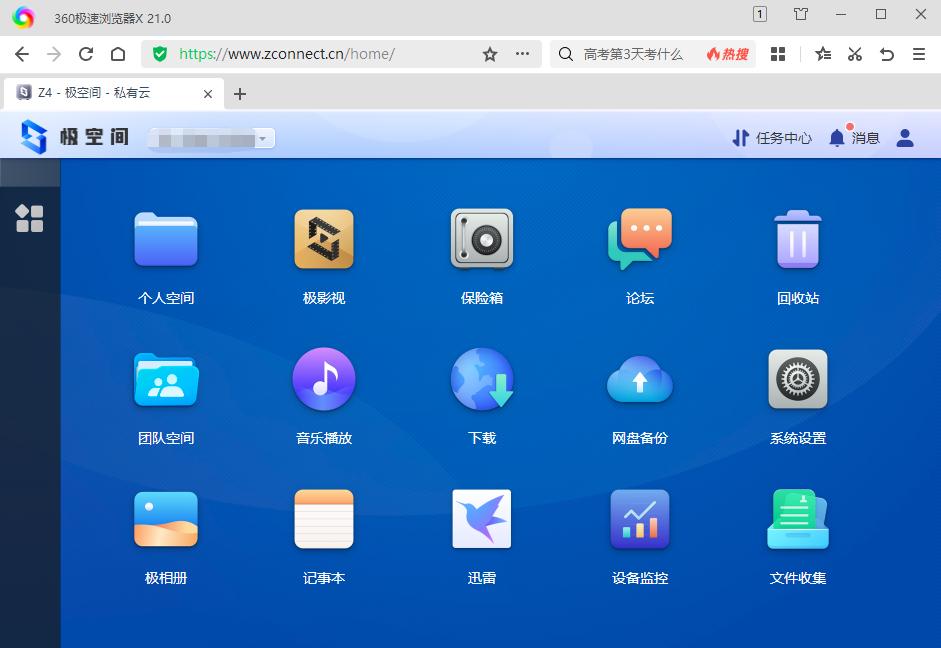
Task: Open the 下载 download manager
Action: tap(481, 379)
